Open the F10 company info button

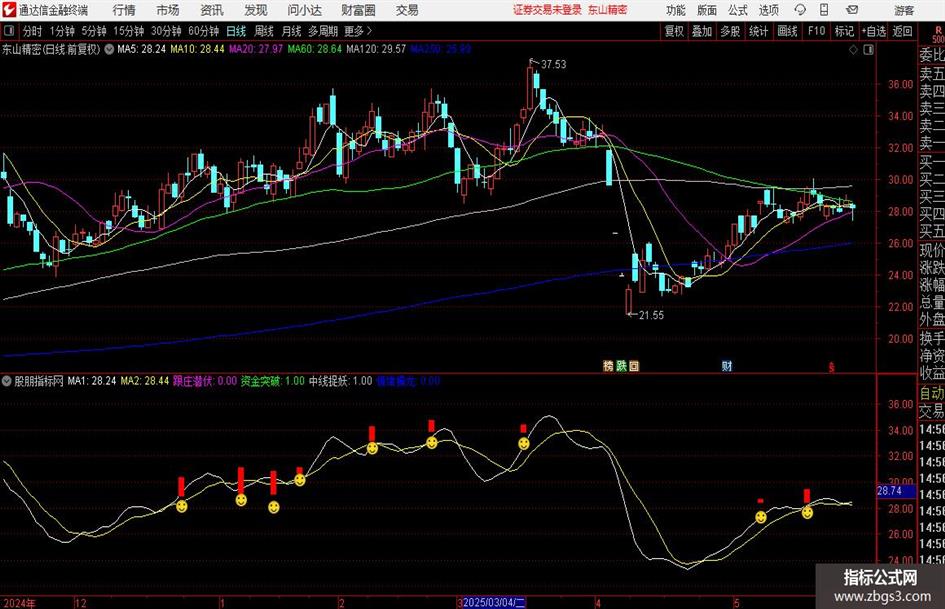[x=817, y=31]
